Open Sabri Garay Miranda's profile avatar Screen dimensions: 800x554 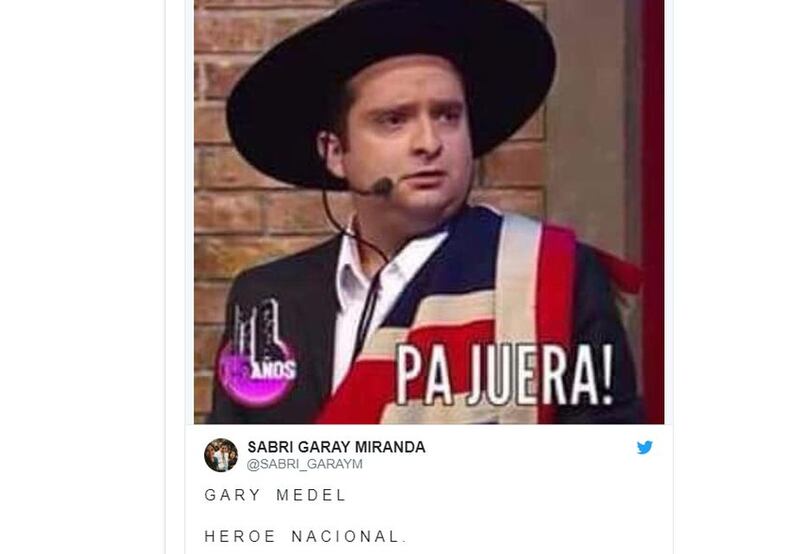[221, 455]
